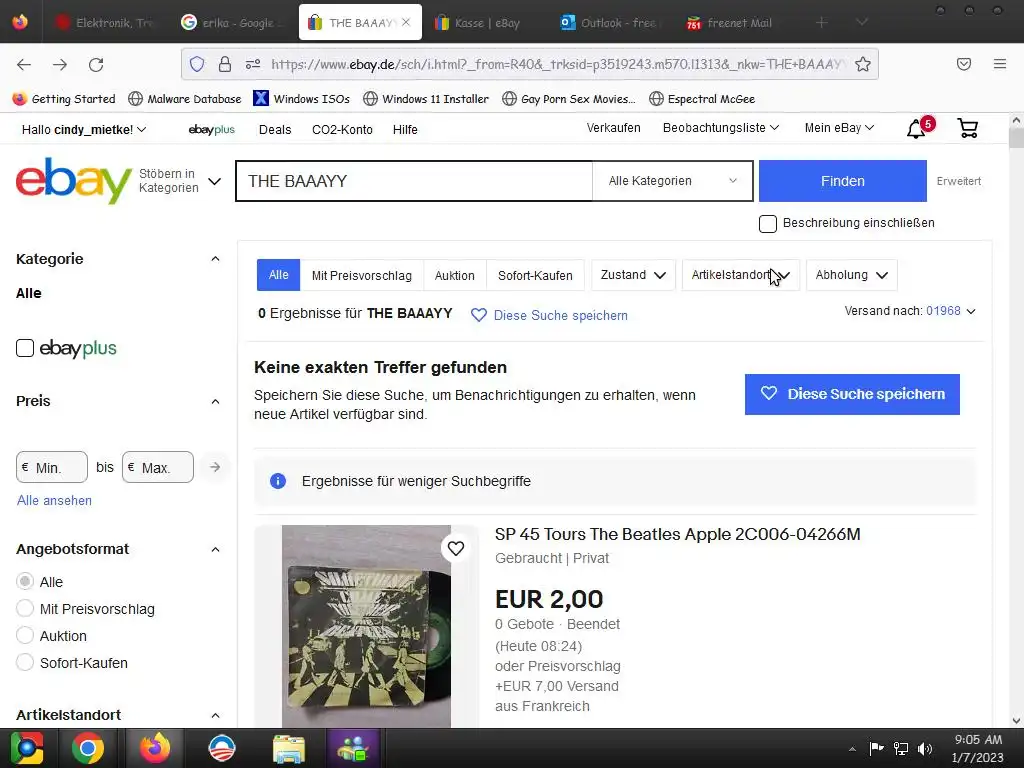Open the Hallo cindy_mietke account menu
The image size is (1024, 768).
(84, 129)
